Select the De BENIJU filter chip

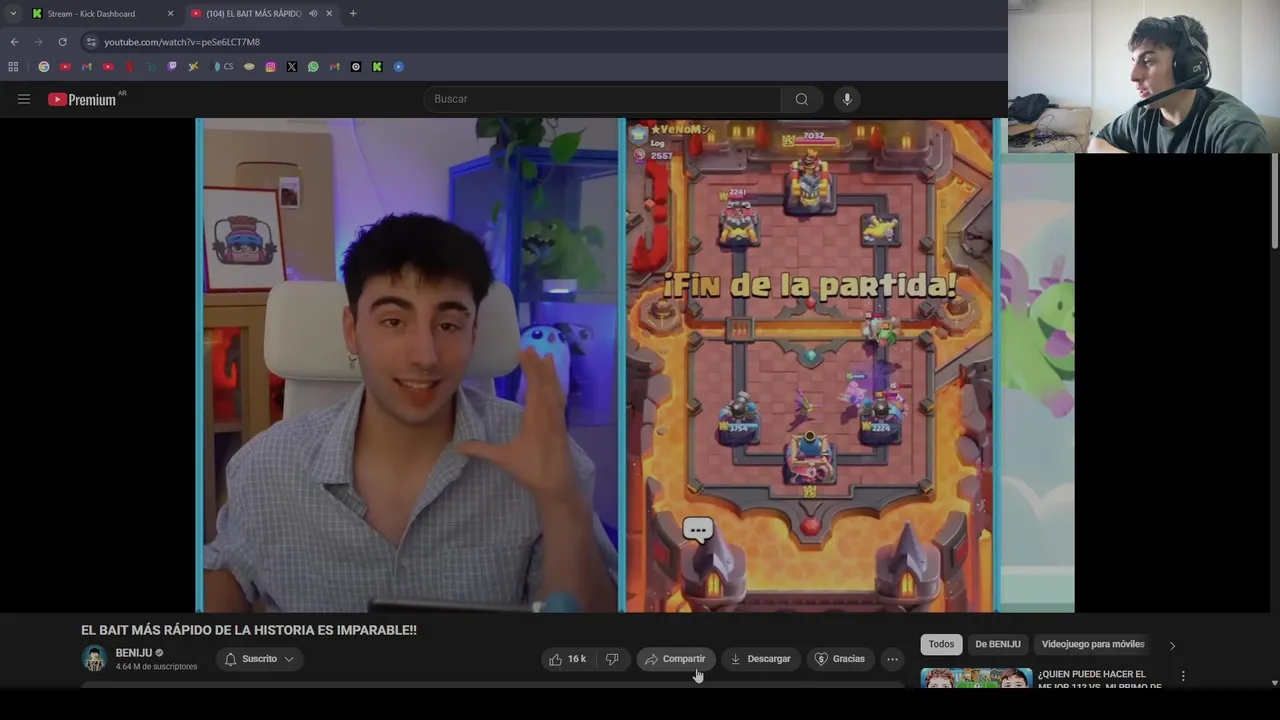(998, 644)
